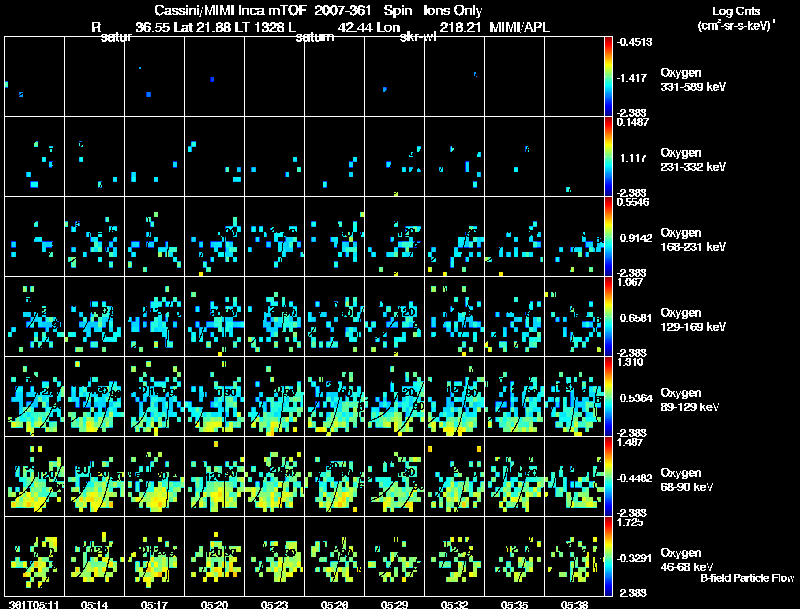
Task: Open the 89-129 keV panel at 05:20
Action: [x=214, y=396]
